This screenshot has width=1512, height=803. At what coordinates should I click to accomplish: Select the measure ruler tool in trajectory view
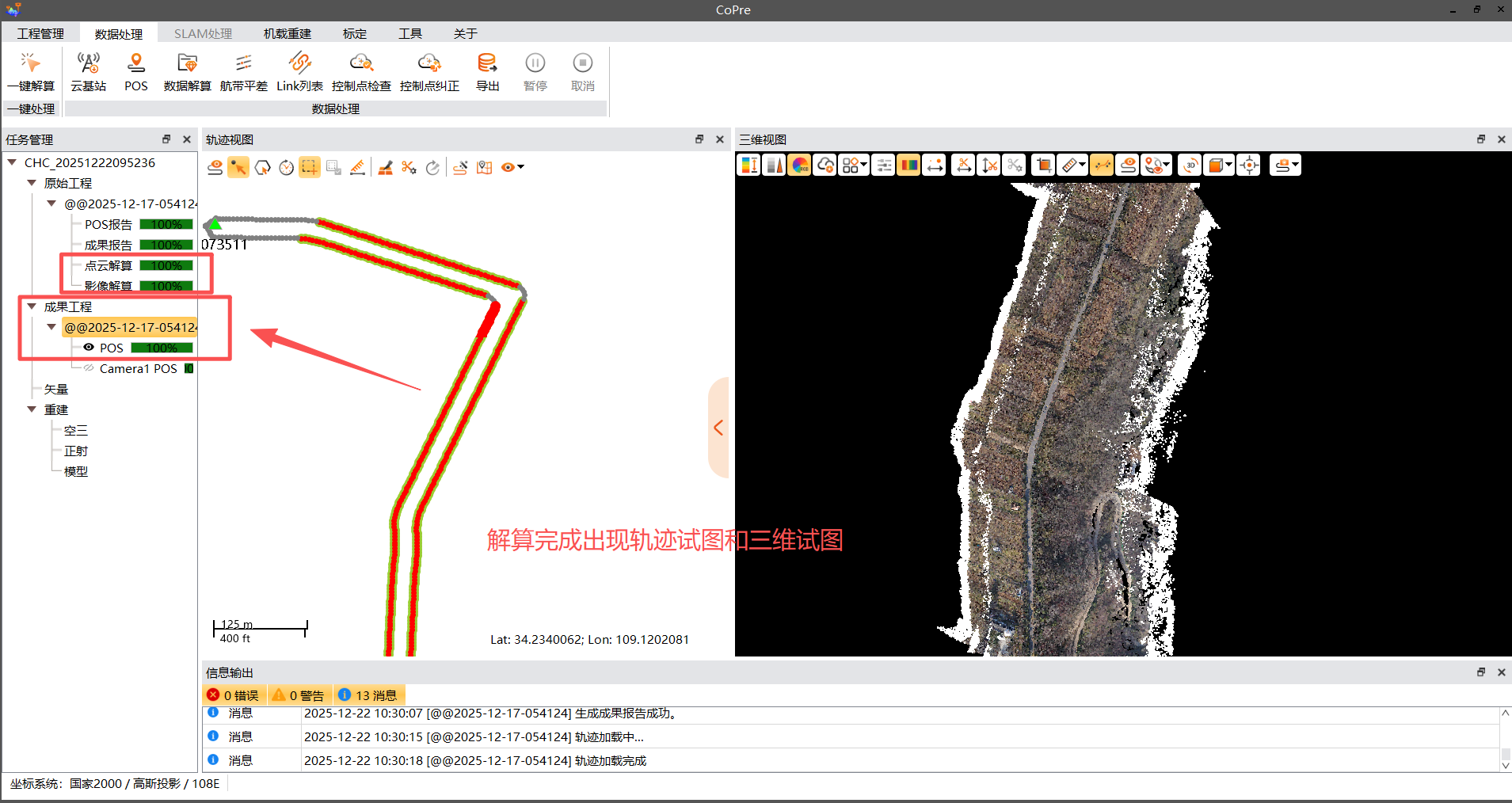click(x=357, y=167)
